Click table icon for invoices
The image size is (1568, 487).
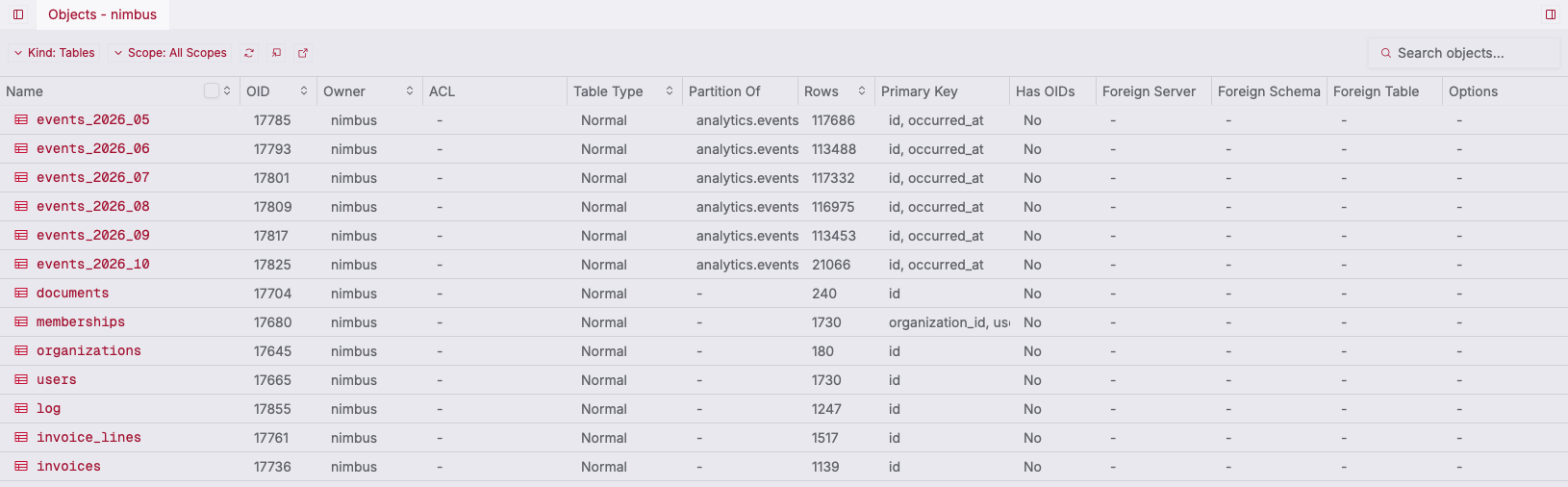point(21,467)
